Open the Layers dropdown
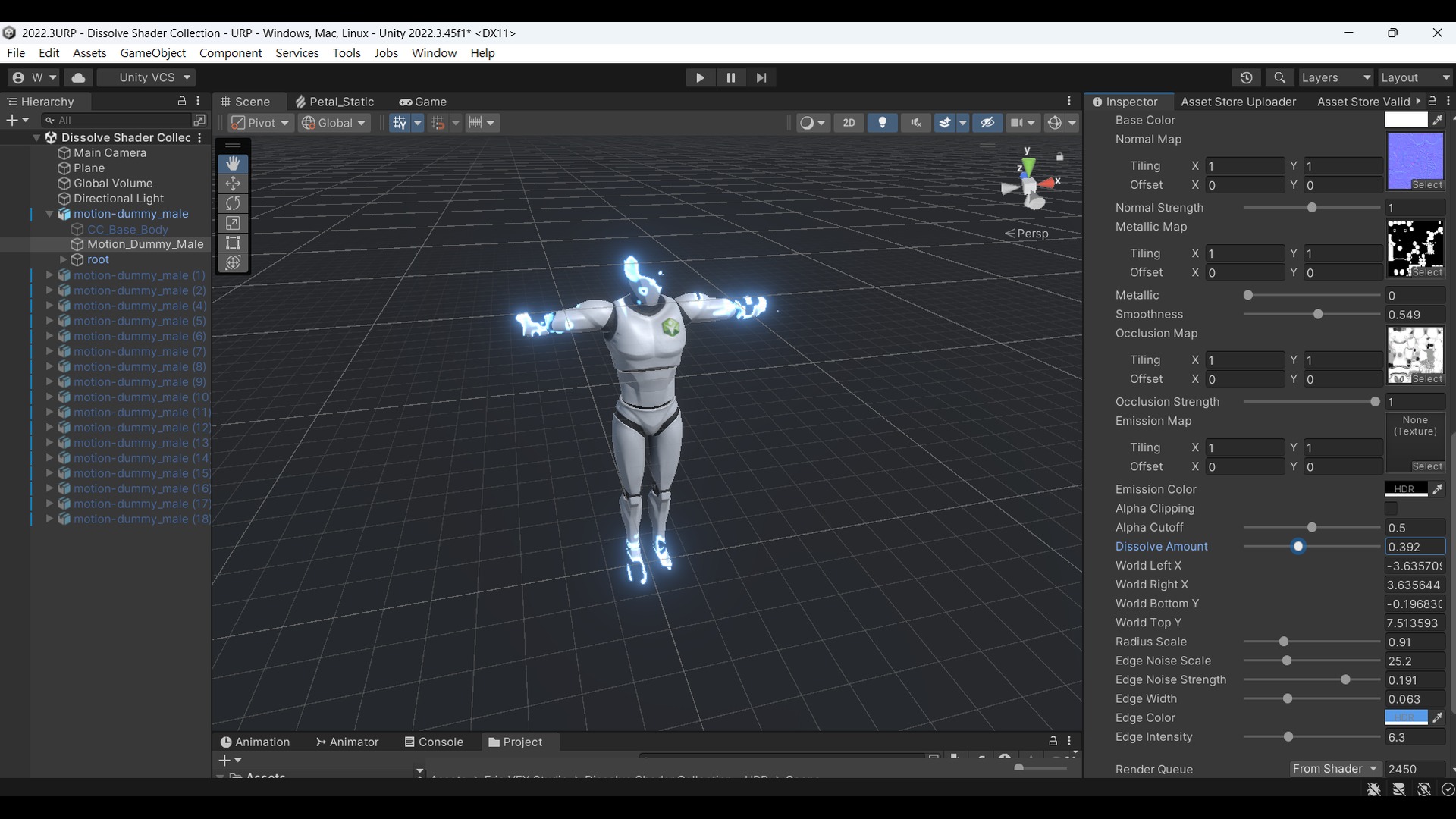 coord(1335,77)
